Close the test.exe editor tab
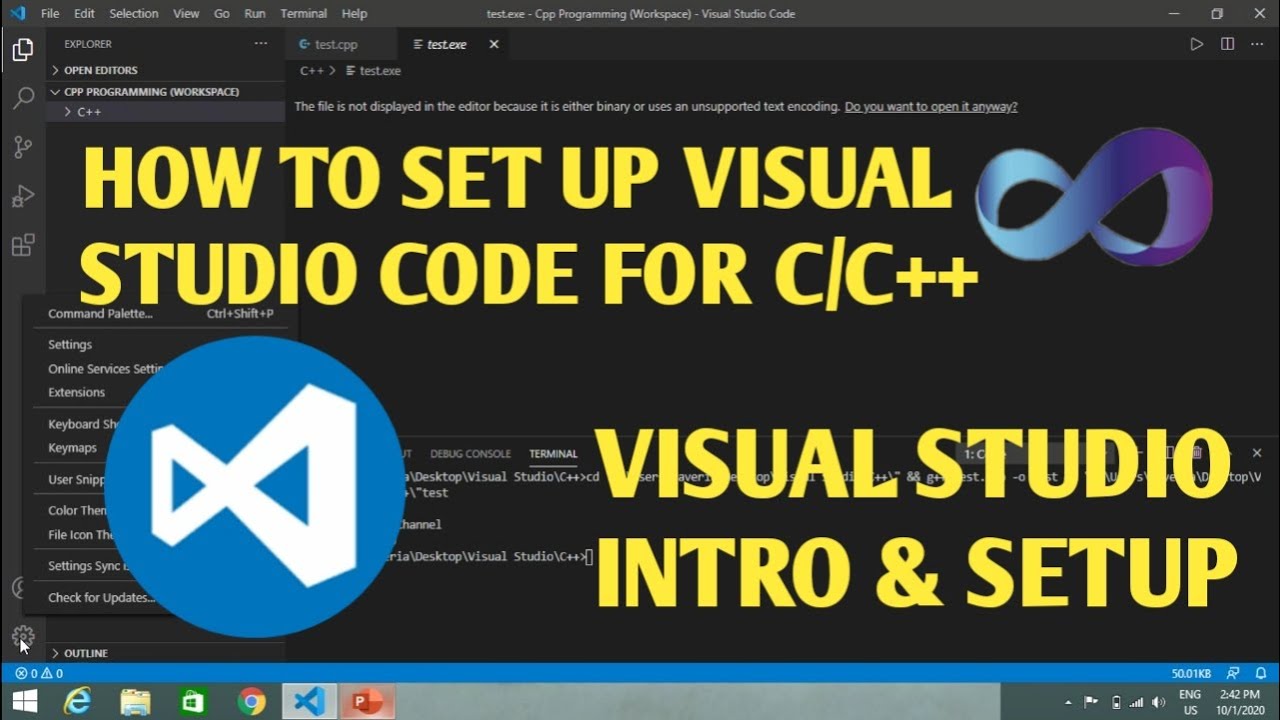The image size is (1280, 720). point(494,44)
